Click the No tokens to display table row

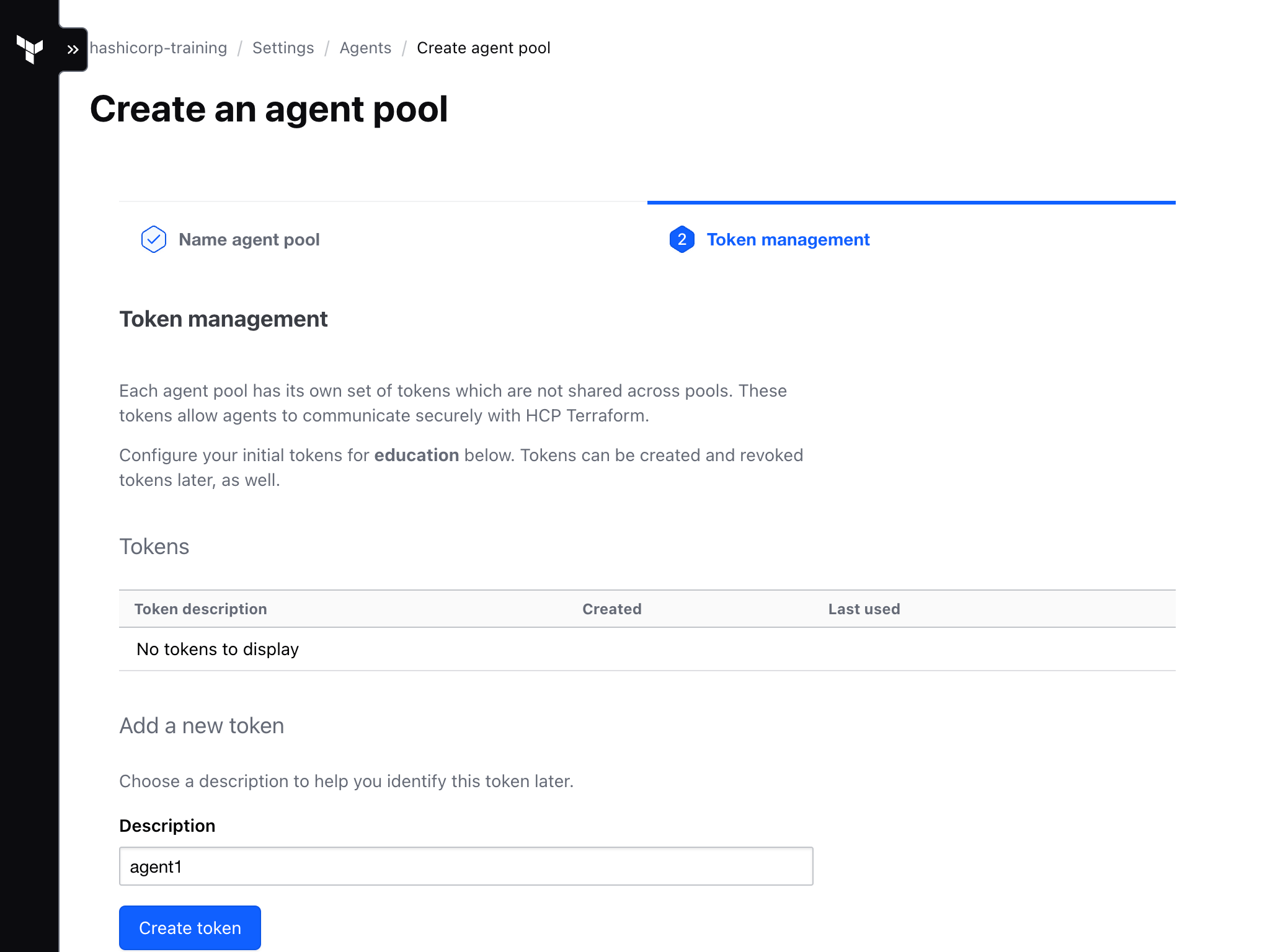pyautogui.click(x=218, y=649)
